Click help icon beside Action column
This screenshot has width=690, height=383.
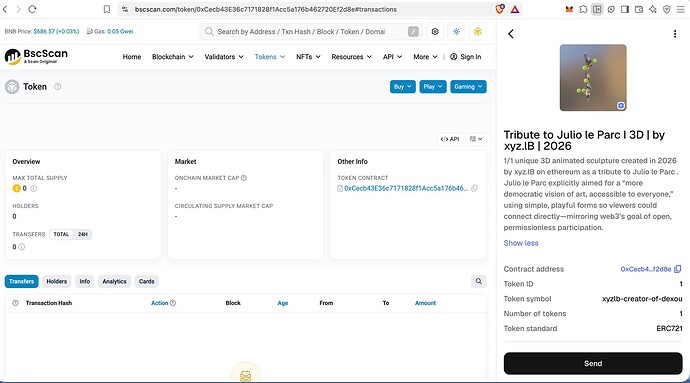[173, 303]
